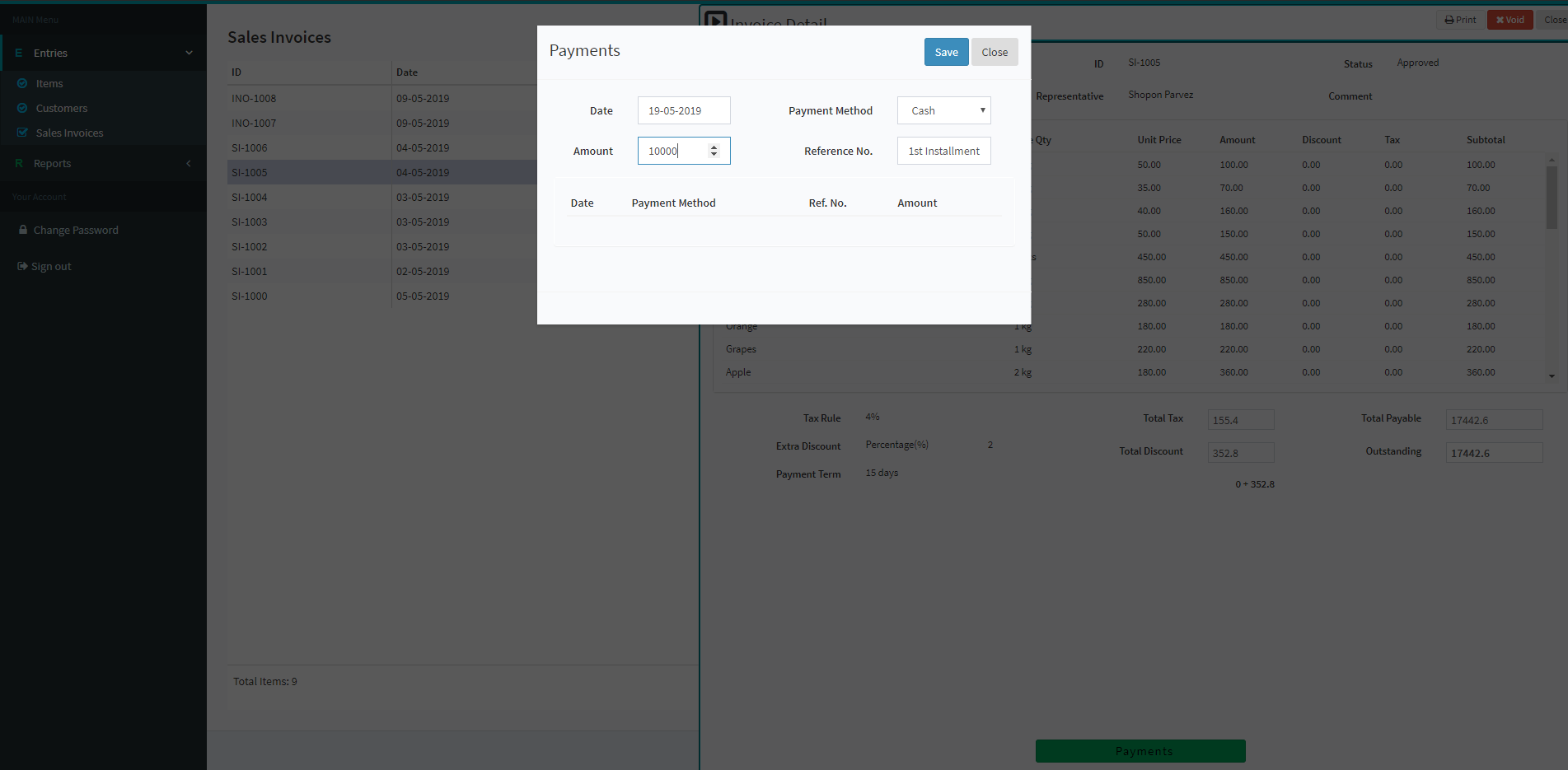Select the Entries icon in the sidebar
Viewport: 1568px width, 770px height.
(x=17, y=52)
